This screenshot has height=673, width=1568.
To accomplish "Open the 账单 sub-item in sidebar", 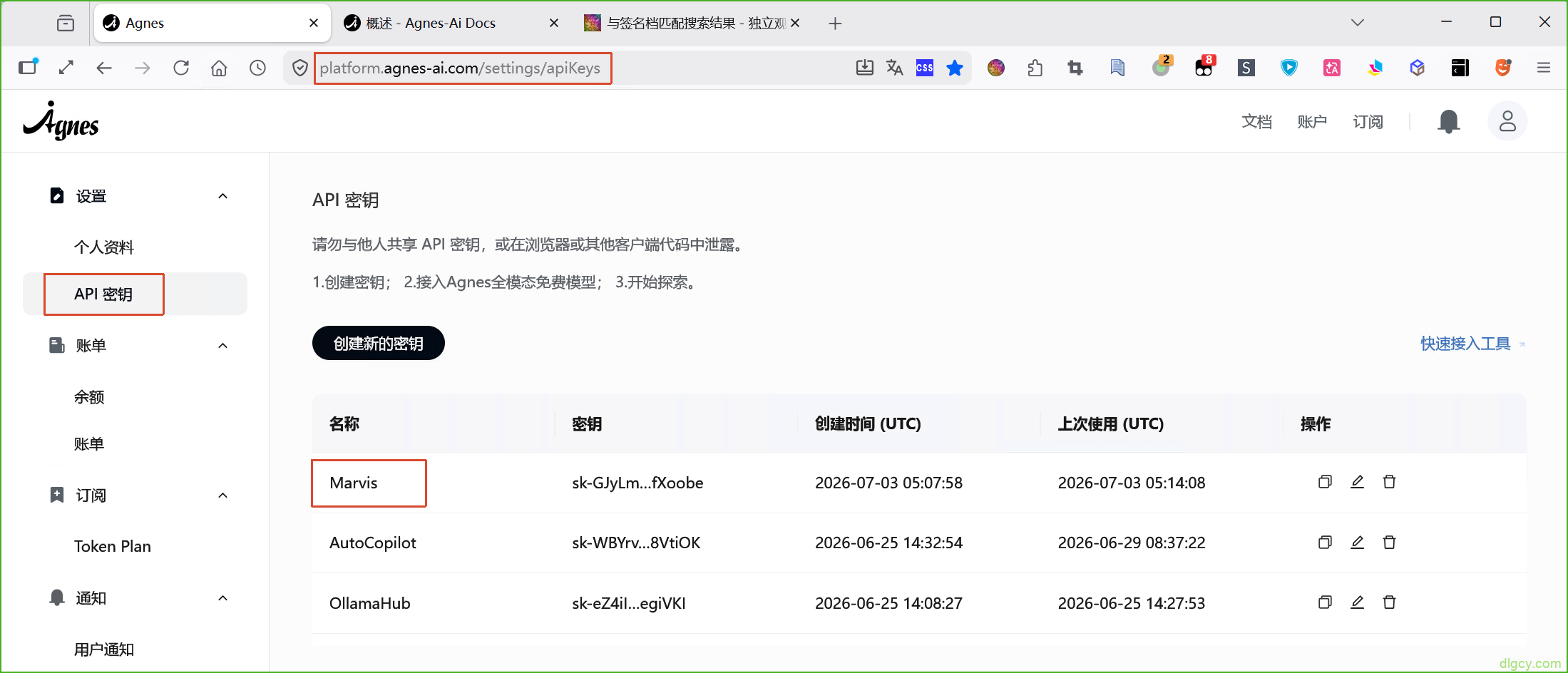I will tap(89, 444).
